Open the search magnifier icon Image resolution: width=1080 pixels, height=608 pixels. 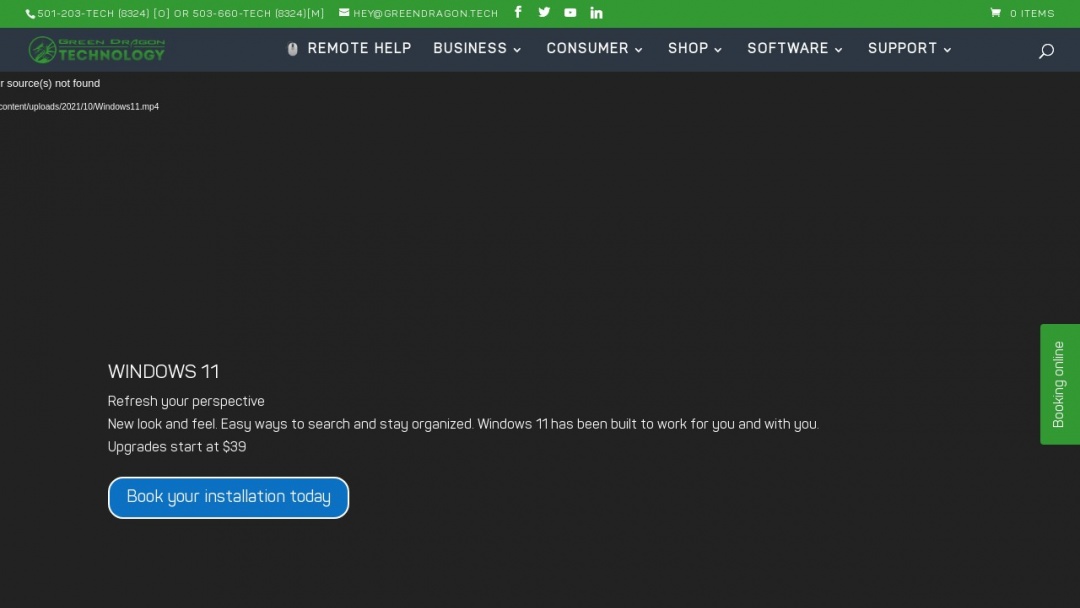(x=1046, y=50)
